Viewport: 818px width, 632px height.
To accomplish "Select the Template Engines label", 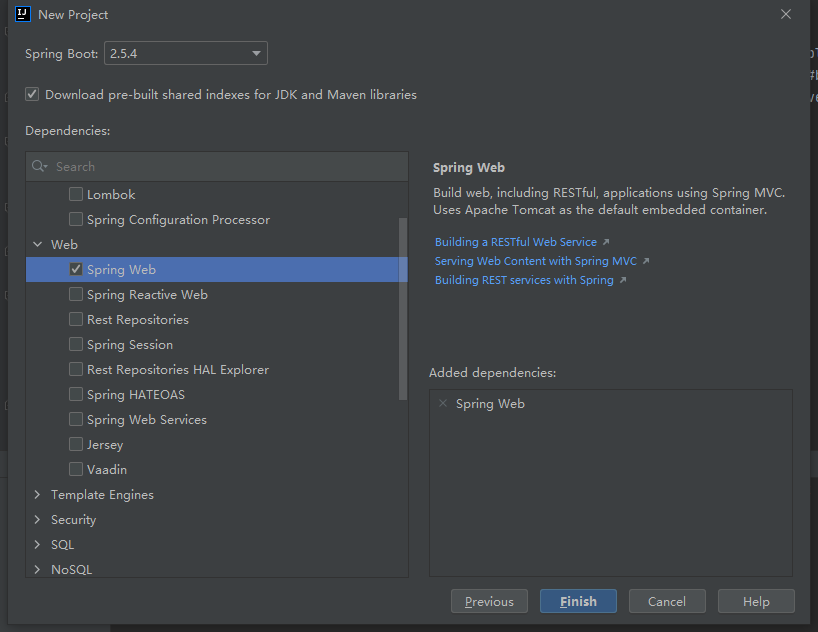I will tap(102, 495).
